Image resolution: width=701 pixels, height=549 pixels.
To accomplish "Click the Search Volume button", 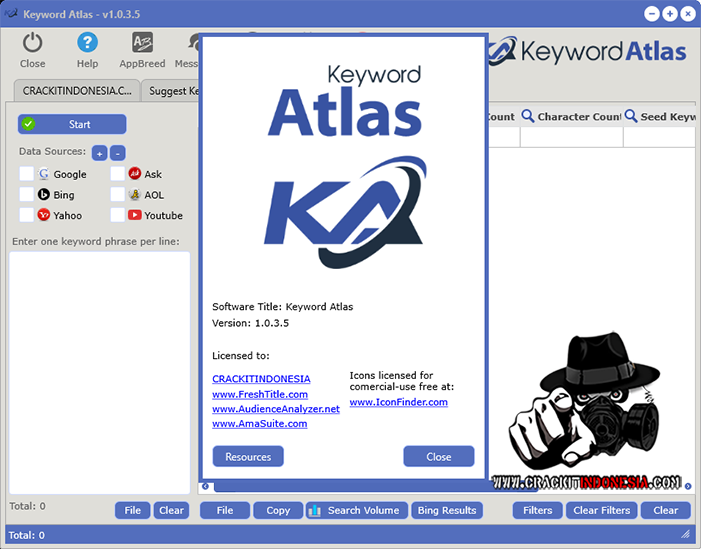I will 356,510.
